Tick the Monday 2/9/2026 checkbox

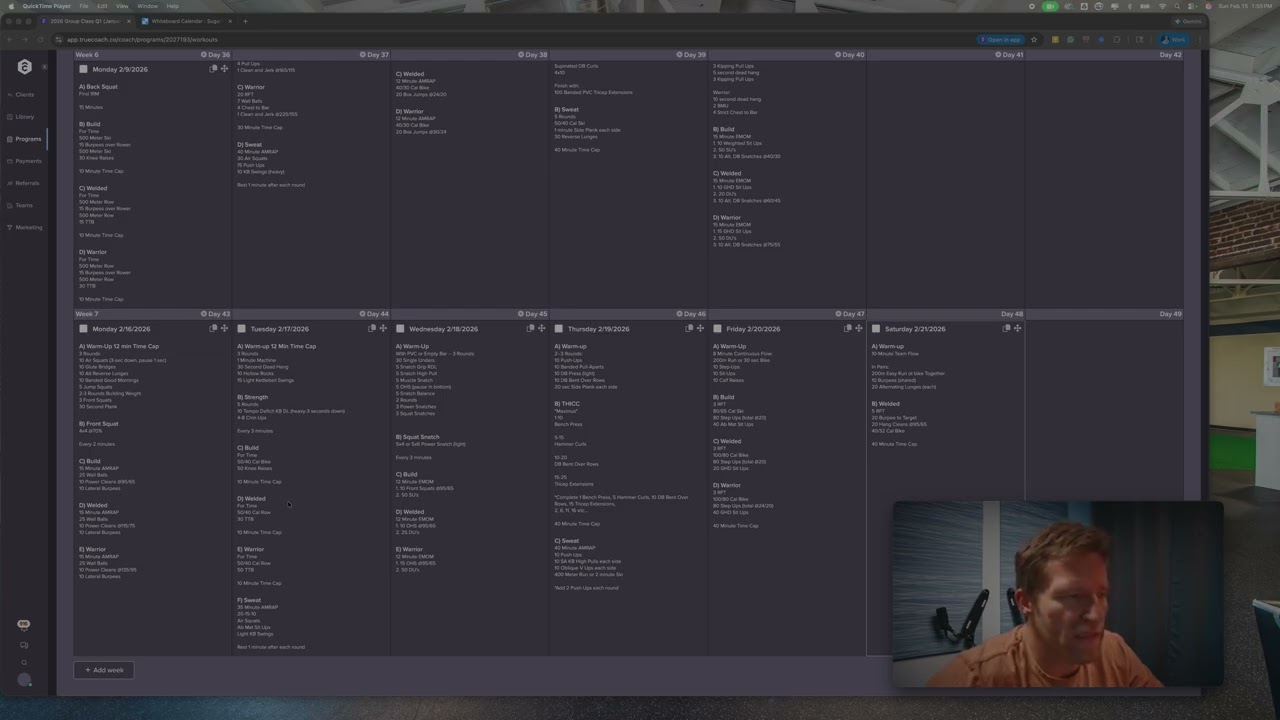[x=83, y=69]
